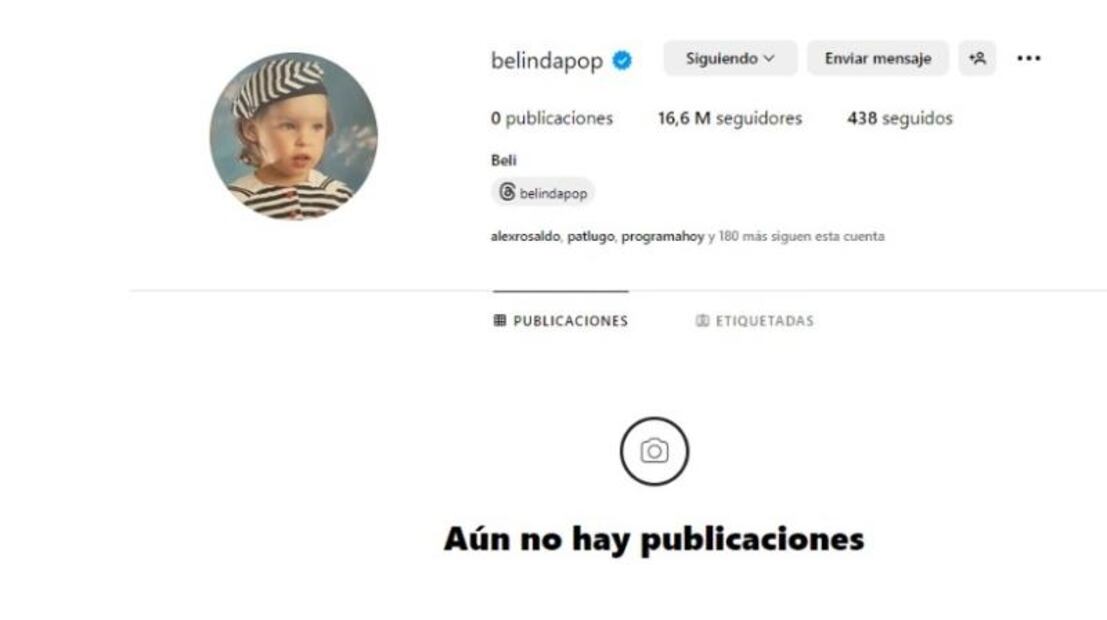
Task: Open the belindapop Threads profile link
Action: pos(542,192)
